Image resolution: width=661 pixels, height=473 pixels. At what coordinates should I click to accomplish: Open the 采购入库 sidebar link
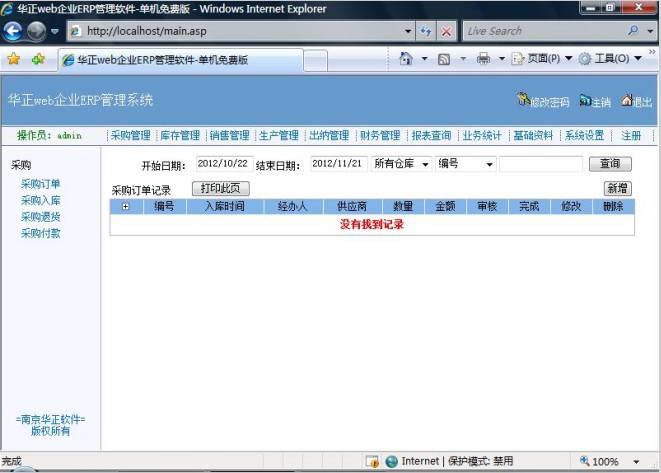(x=41, y=200)
